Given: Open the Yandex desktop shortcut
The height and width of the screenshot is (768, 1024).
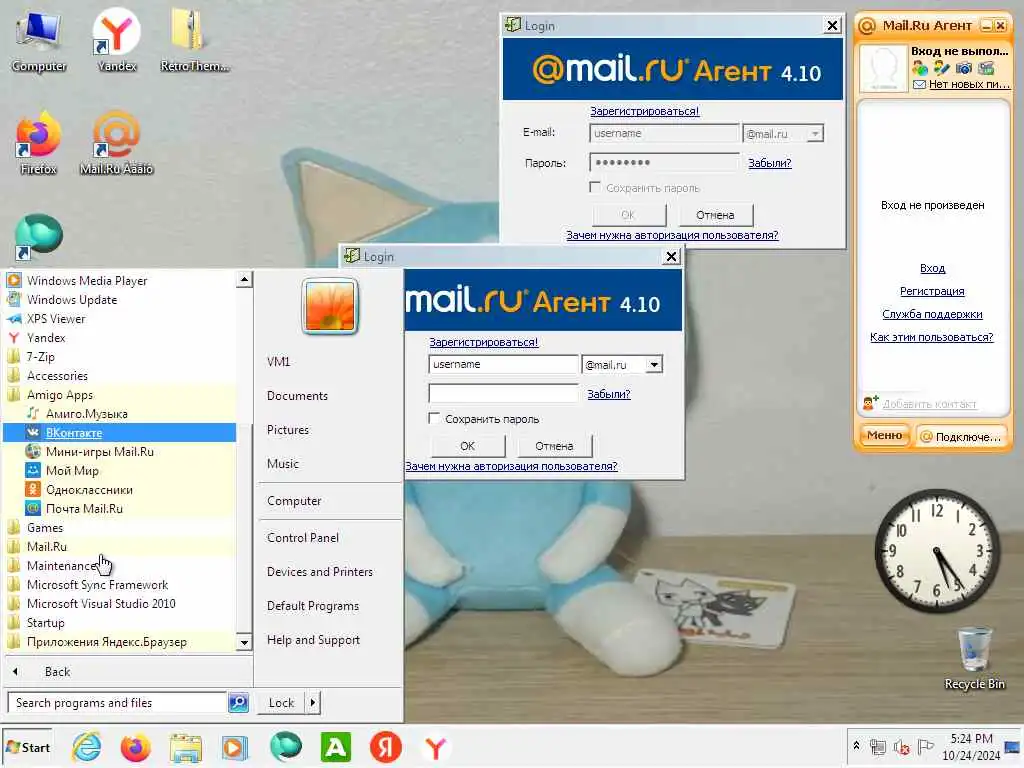Looking at the screenshot, I should pyautogui.click(x=116, y=40).
